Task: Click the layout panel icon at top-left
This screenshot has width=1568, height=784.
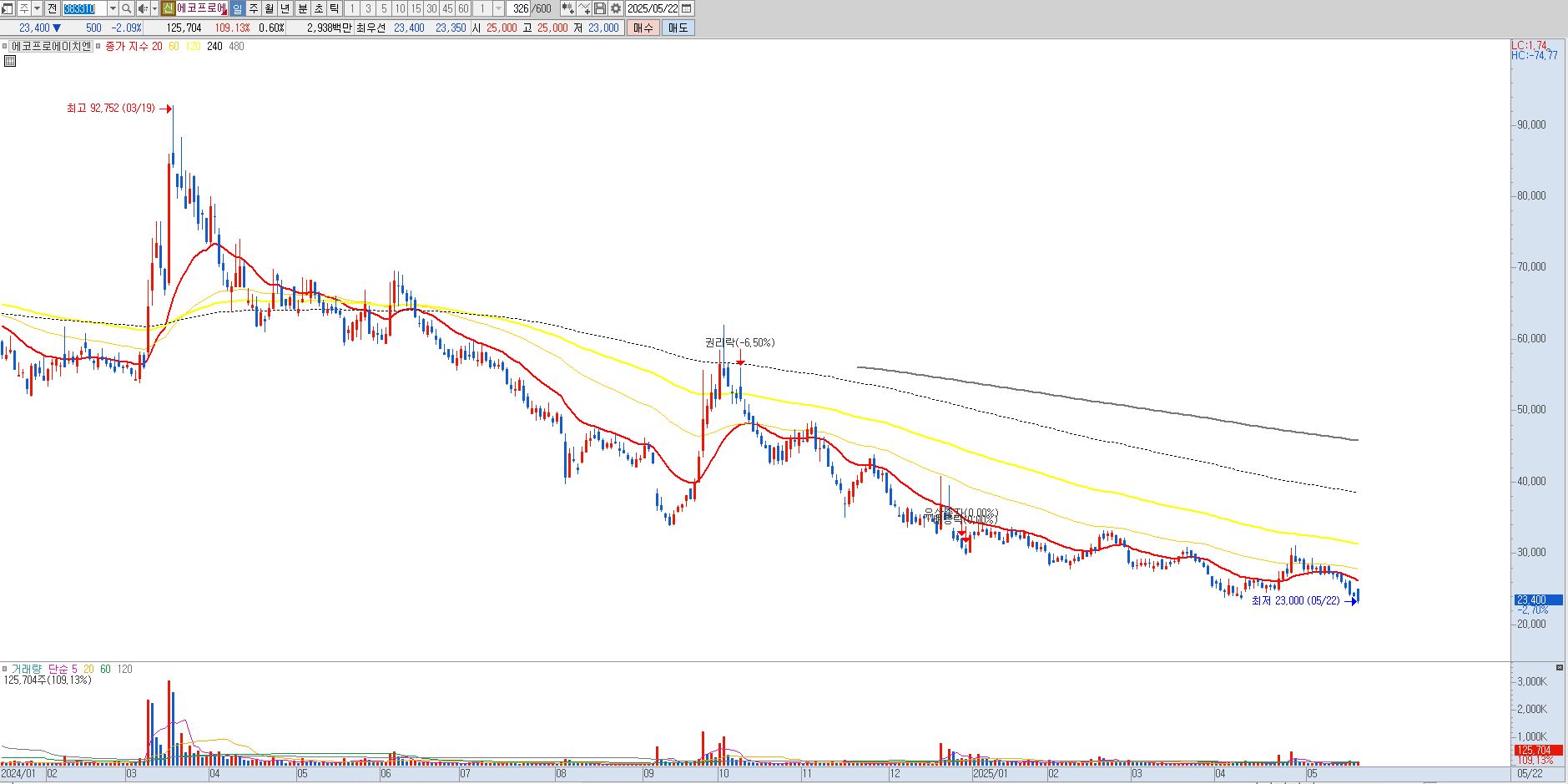Action: [8, 8]
